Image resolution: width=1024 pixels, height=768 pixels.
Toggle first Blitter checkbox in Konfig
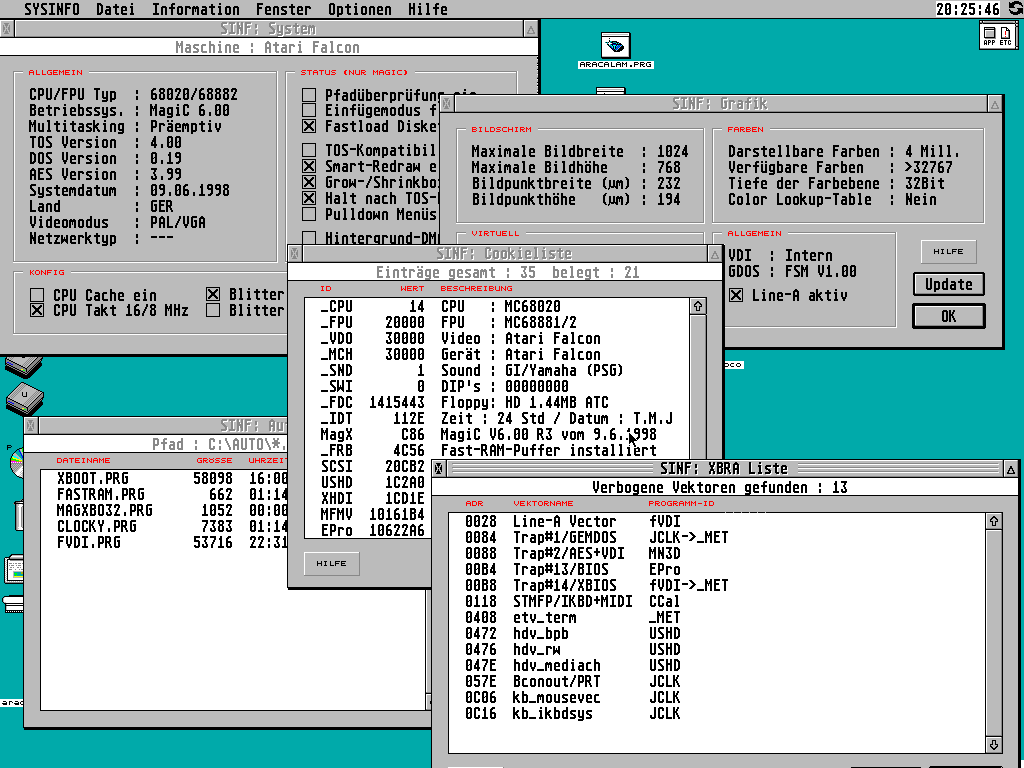click(213, 295)
